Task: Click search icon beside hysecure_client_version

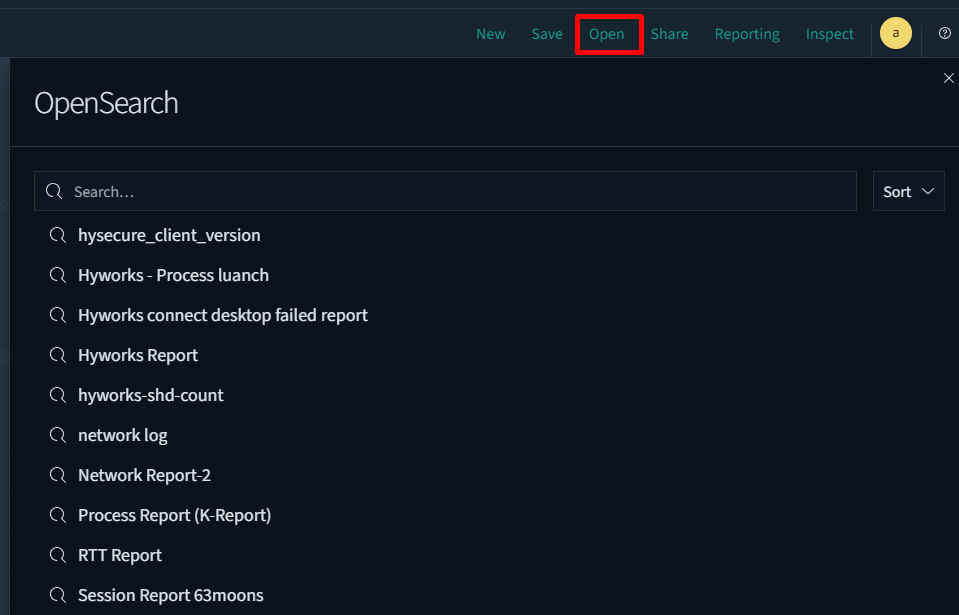Action: (58, 235)
